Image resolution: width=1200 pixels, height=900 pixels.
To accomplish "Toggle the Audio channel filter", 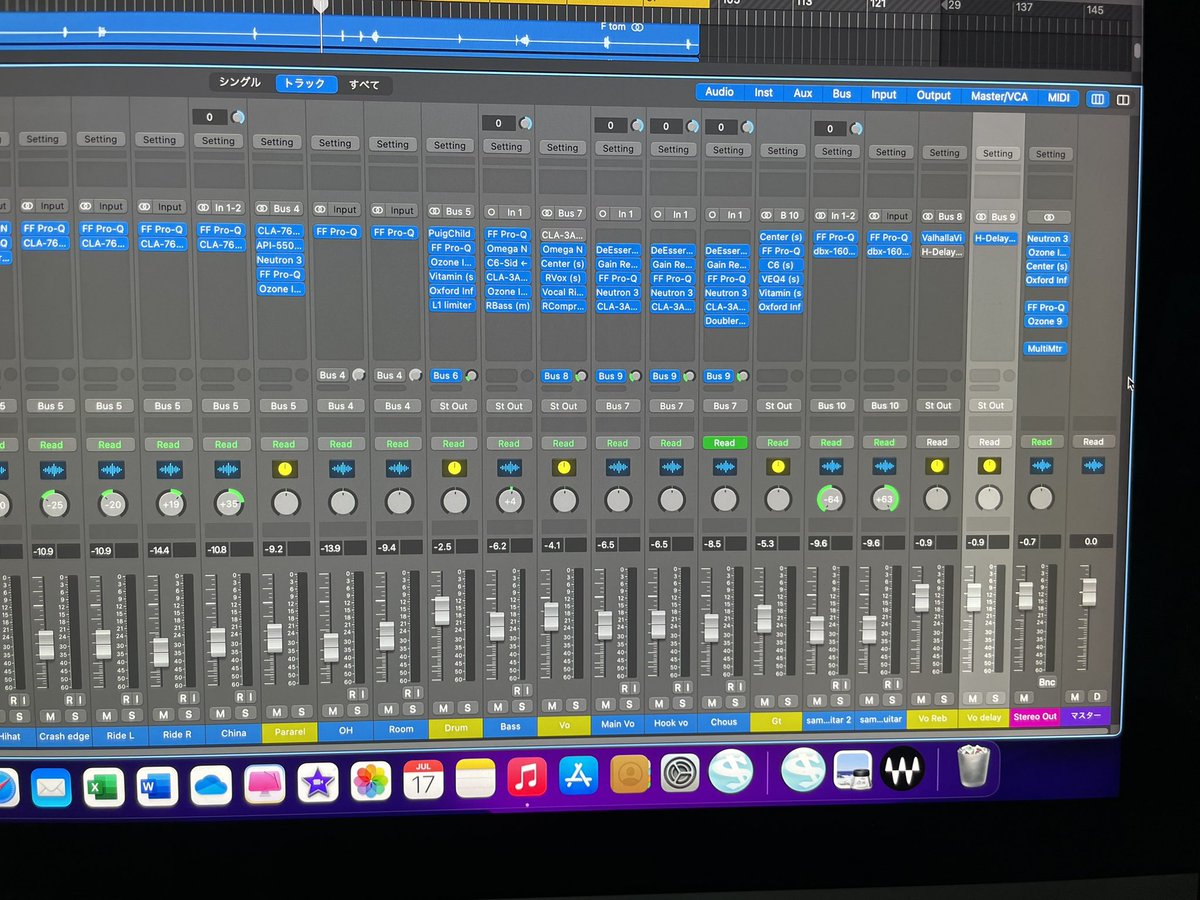I will [720, 92].
